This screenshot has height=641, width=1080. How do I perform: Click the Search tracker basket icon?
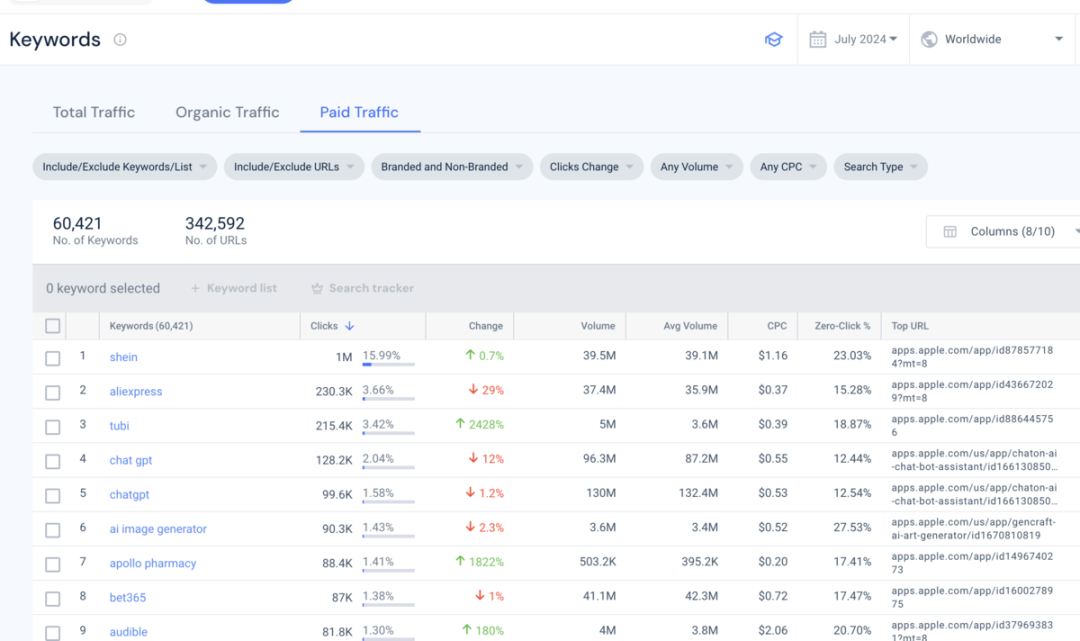click(x=317, y=288)
